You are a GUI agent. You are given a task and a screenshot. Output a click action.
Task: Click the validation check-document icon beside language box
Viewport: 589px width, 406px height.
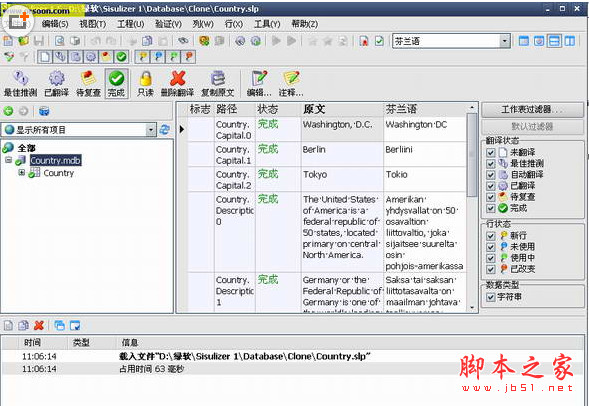[x=379, y=41]
